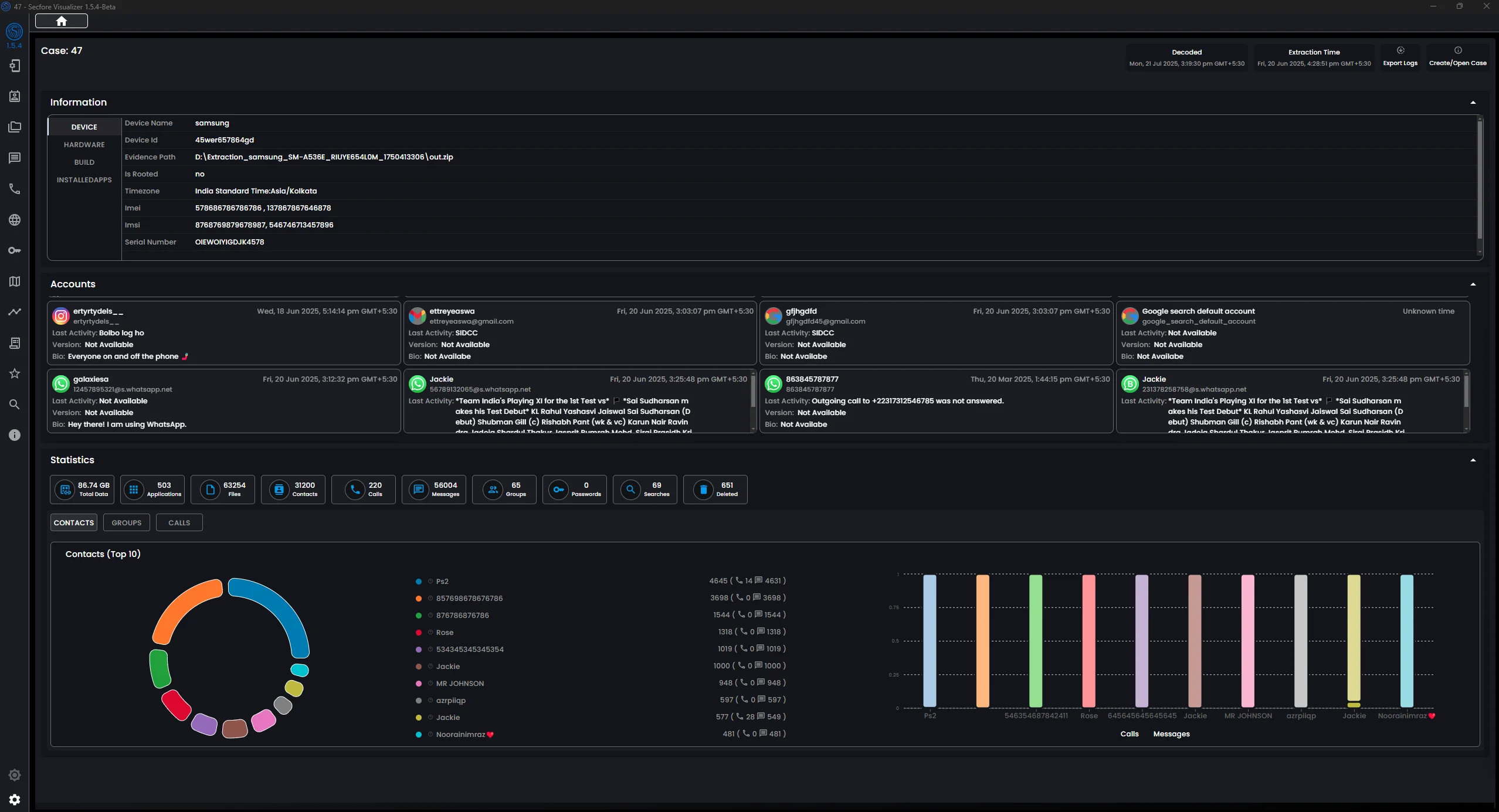Image resolution: width=1499 pixels, height=812 pixels.
Task: Switch to the HARDWARE info tab
Action: pyautogui.click(x=84, y=145)
